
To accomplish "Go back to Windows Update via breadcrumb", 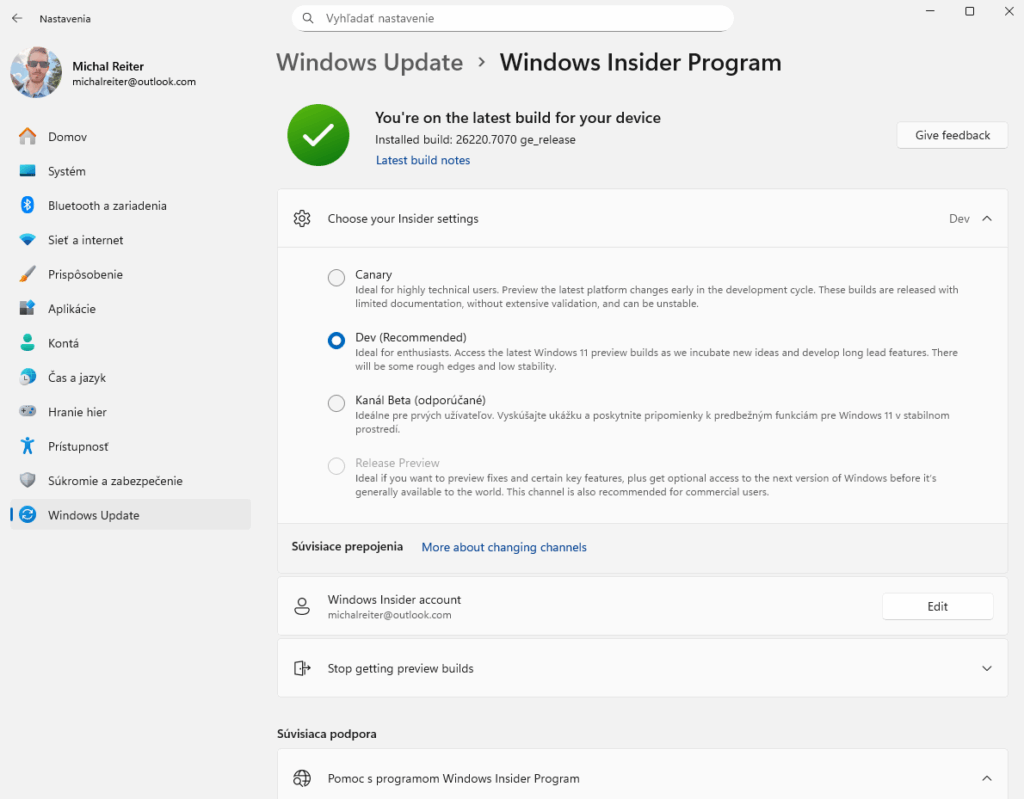I will click(369, 62).
